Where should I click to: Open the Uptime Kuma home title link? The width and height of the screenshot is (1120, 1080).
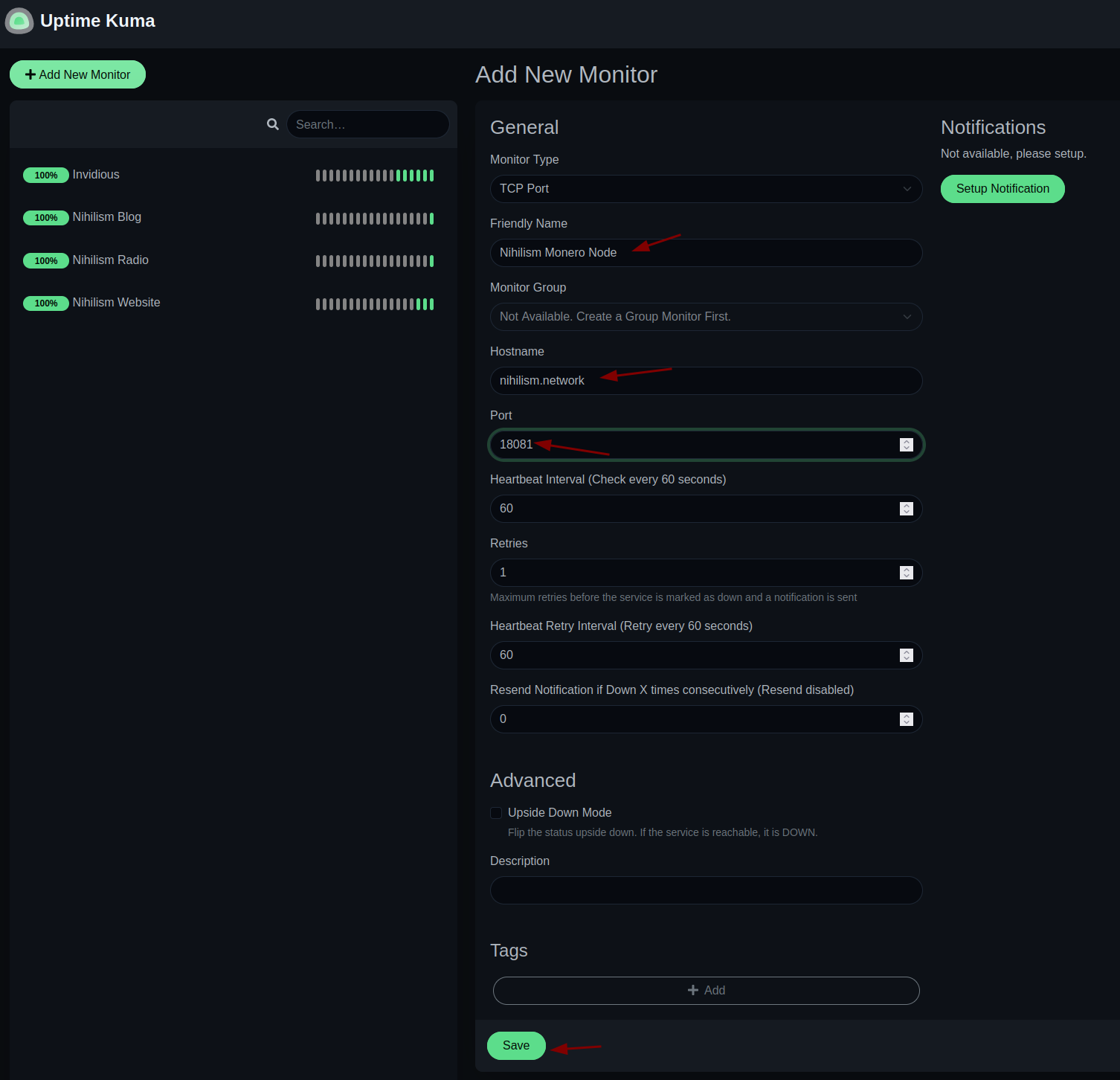pyautogui.click(x=97, y=21)
